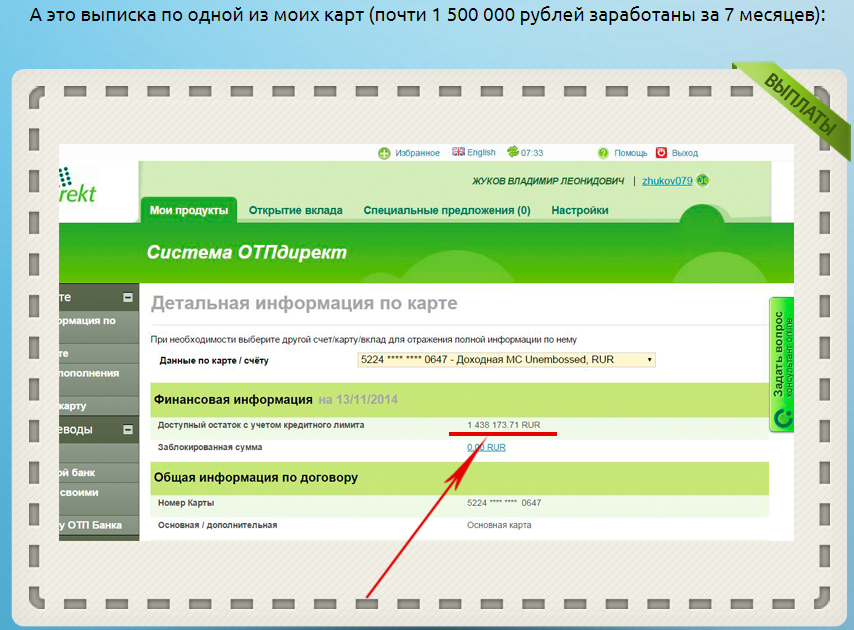This screenshot has height=630, width=854.
Task: Click the Задать вопрос online consultant button
Action: 782,364
